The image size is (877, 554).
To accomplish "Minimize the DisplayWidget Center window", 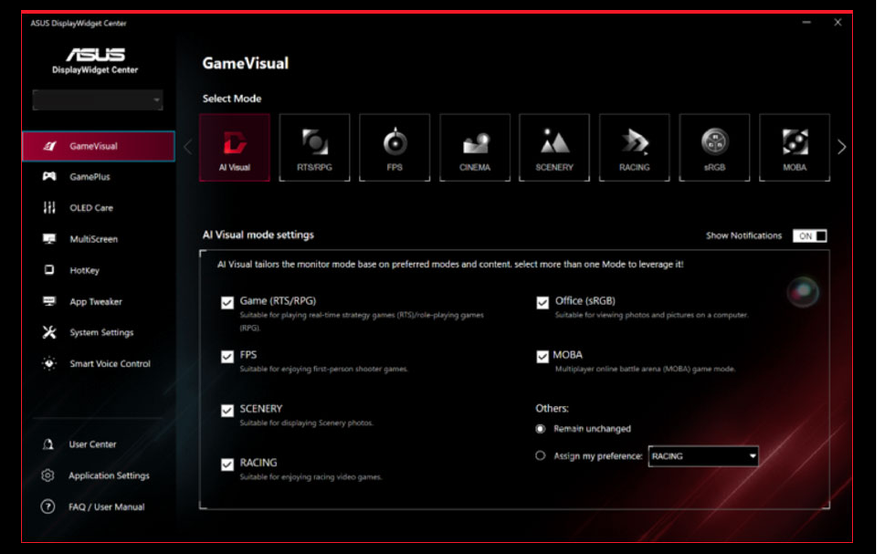I will pos(806,22).
